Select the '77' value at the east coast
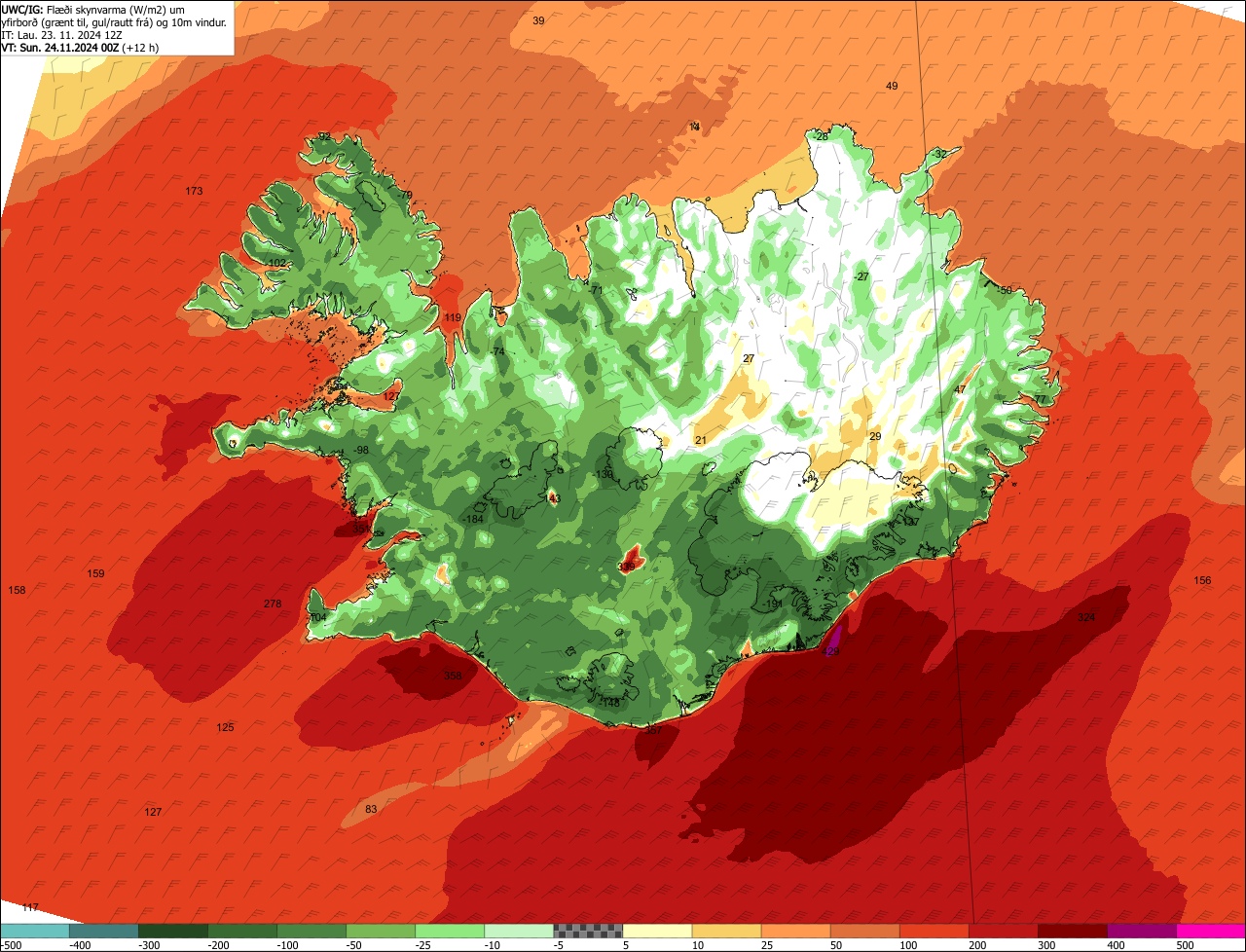 click(1040, 399)
